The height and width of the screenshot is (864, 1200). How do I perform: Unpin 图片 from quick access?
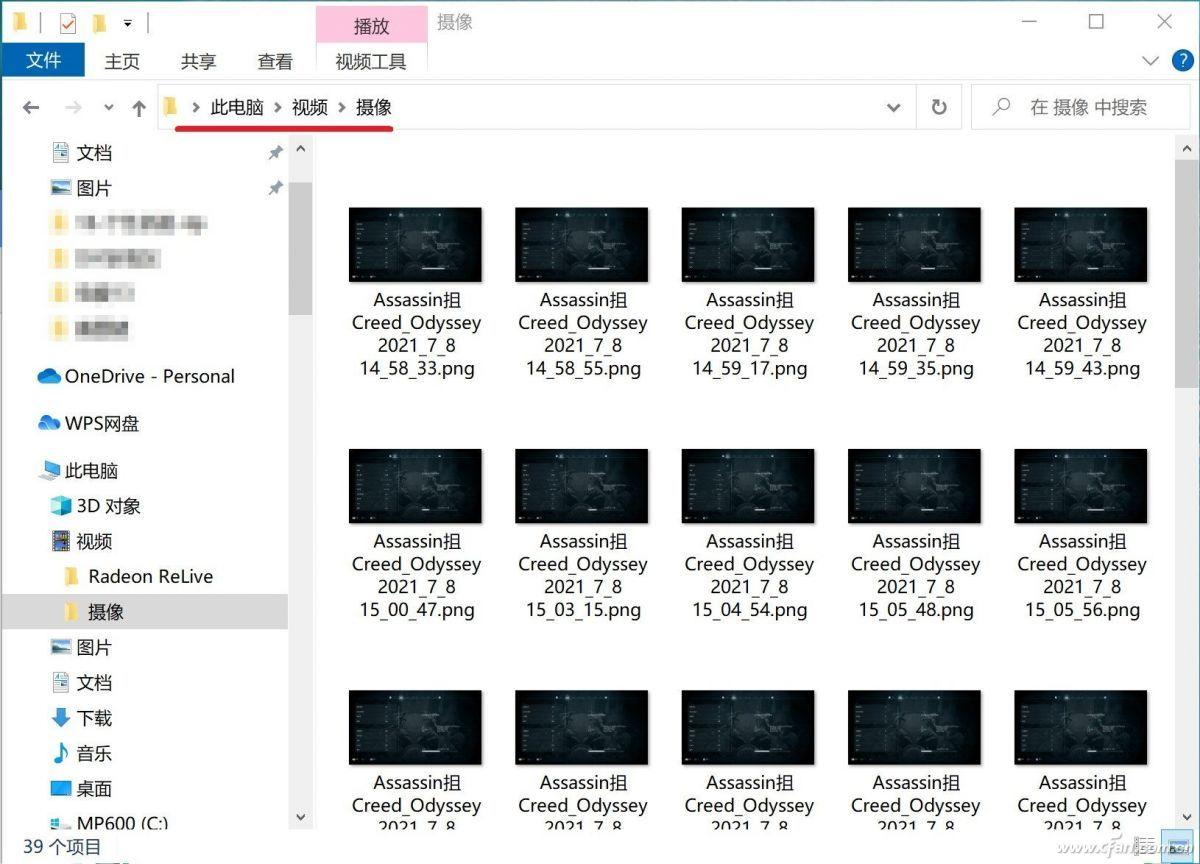(276, 187)
